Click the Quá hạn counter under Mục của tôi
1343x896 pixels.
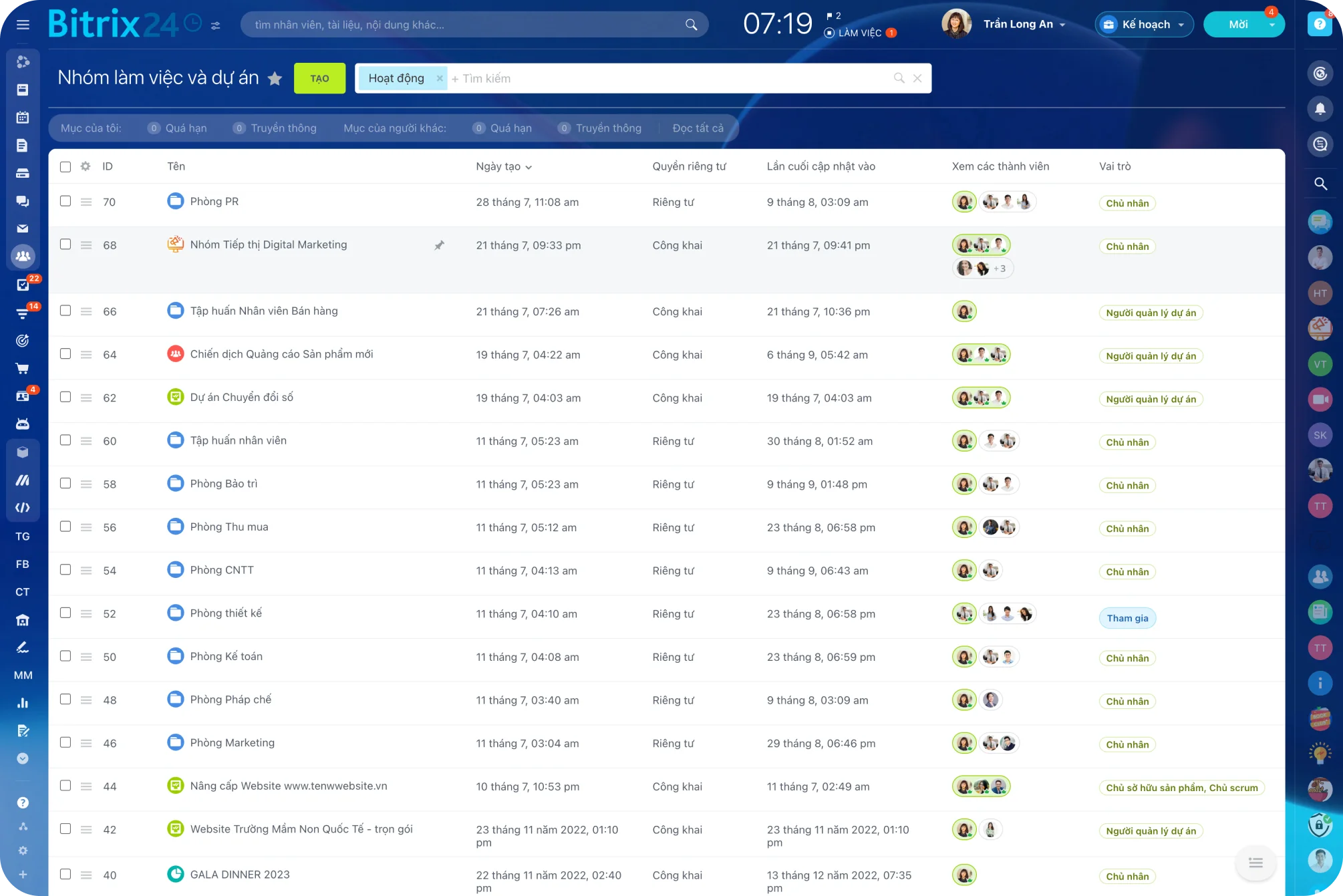tap(178, 128)
